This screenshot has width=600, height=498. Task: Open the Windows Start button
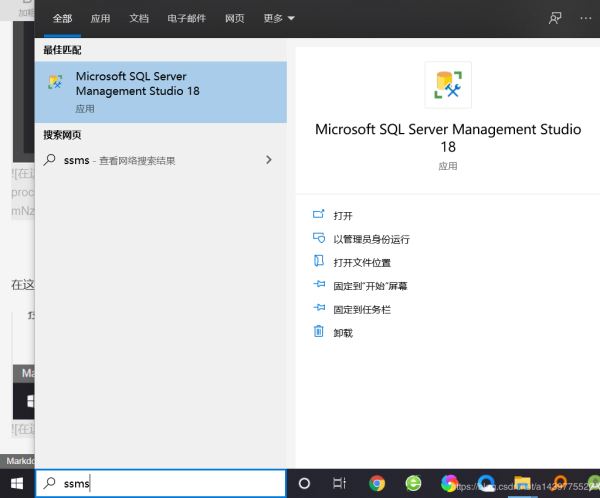17,483
